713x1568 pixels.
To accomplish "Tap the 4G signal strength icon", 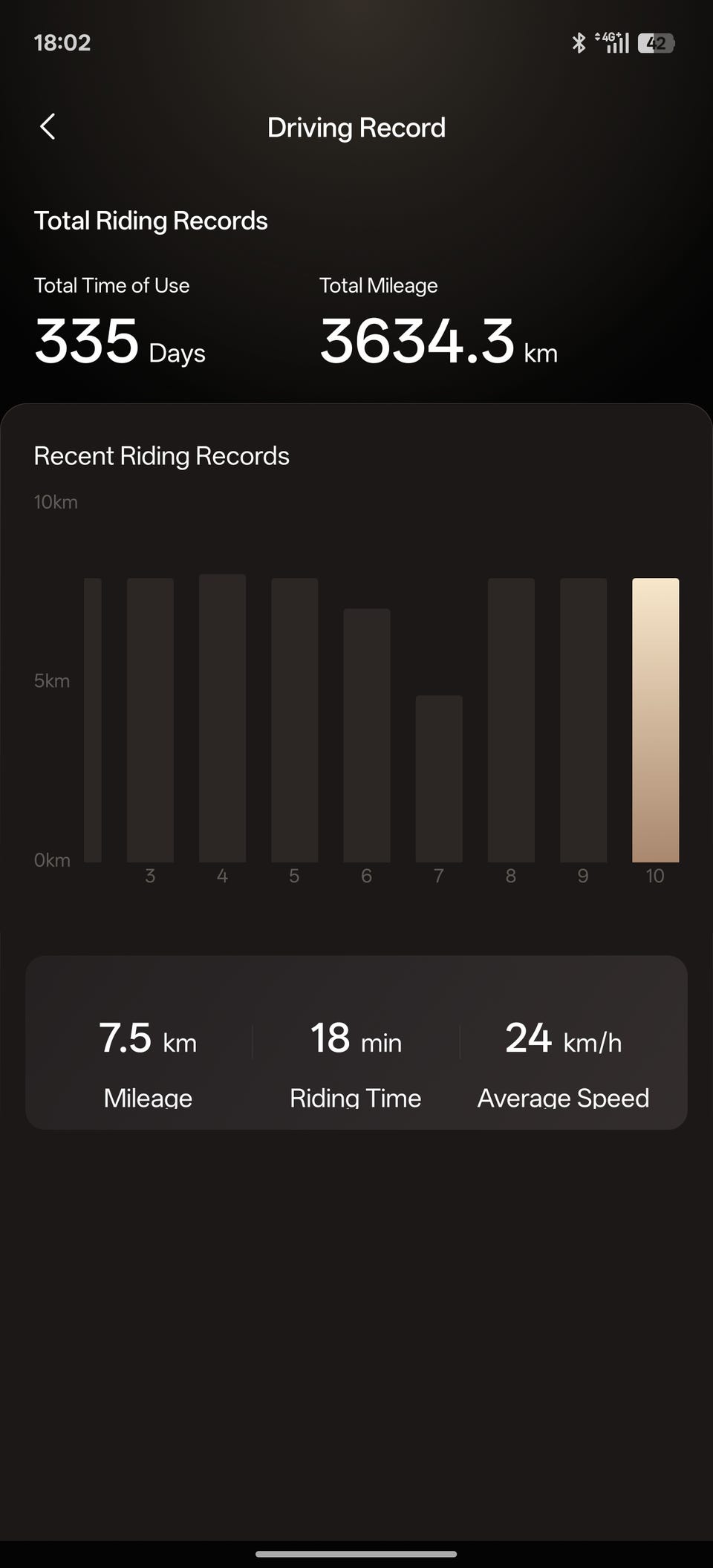I will click(x=613, y=43).
